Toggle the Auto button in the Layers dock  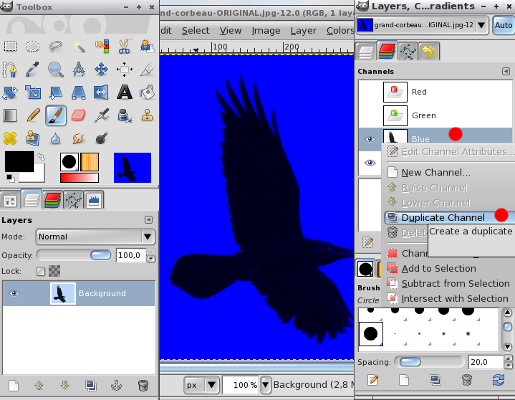pos(503,25)
